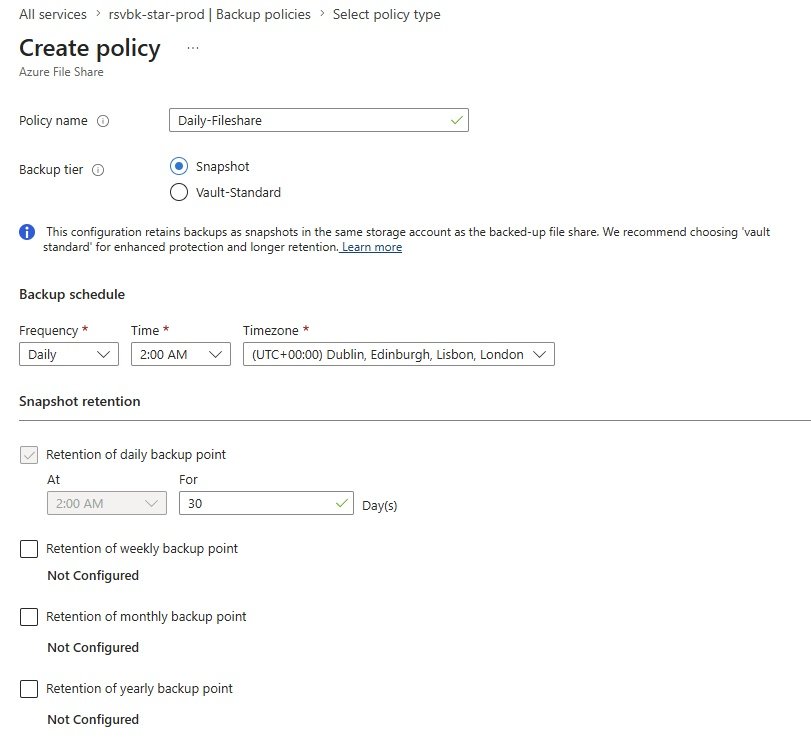Select the Snapshot backup tier
Image resolution: width=811 pixels, height=743 pixels.
coord(179,166)
